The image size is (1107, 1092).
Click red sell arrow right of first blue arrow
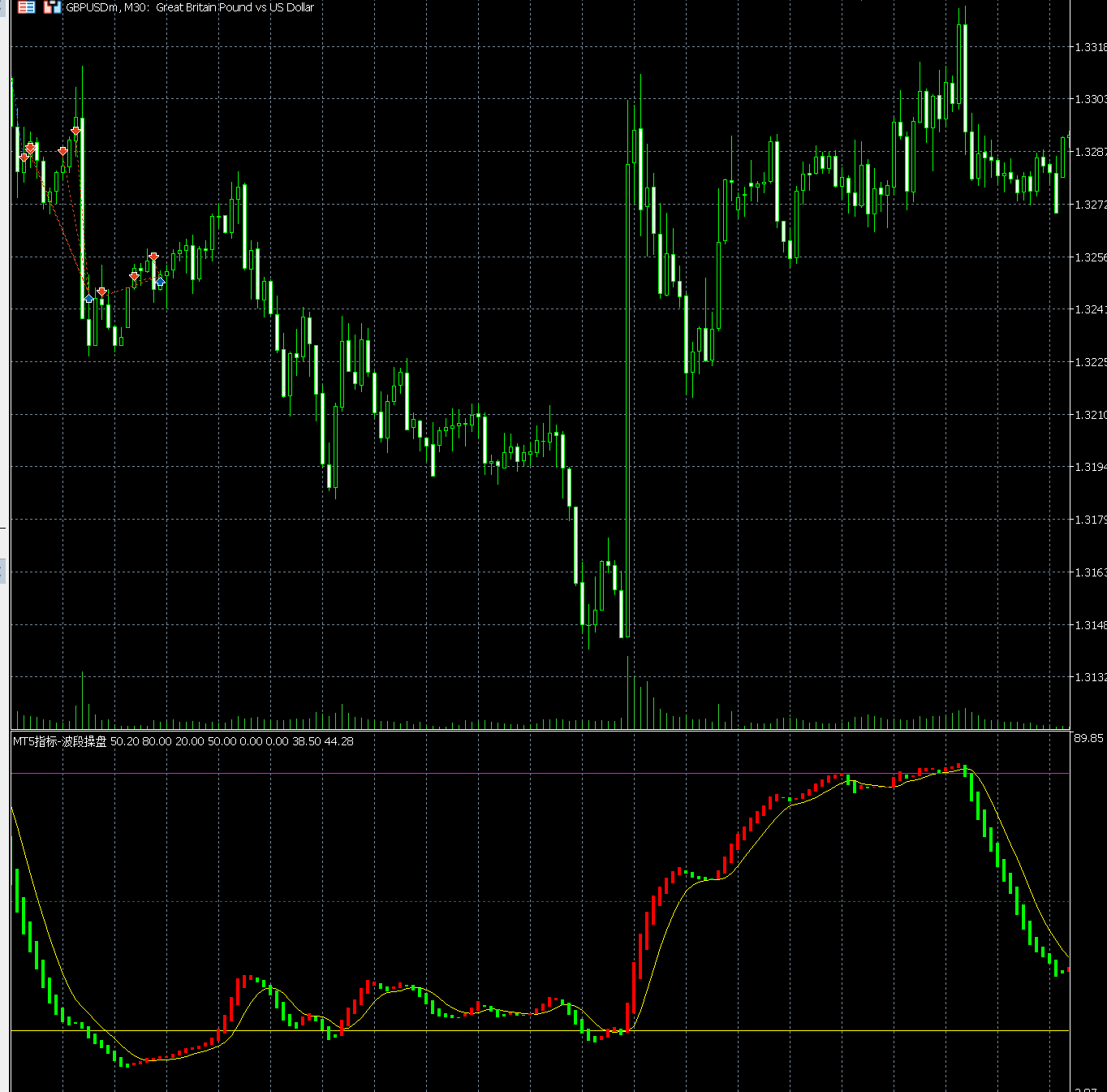click(101, 291)
